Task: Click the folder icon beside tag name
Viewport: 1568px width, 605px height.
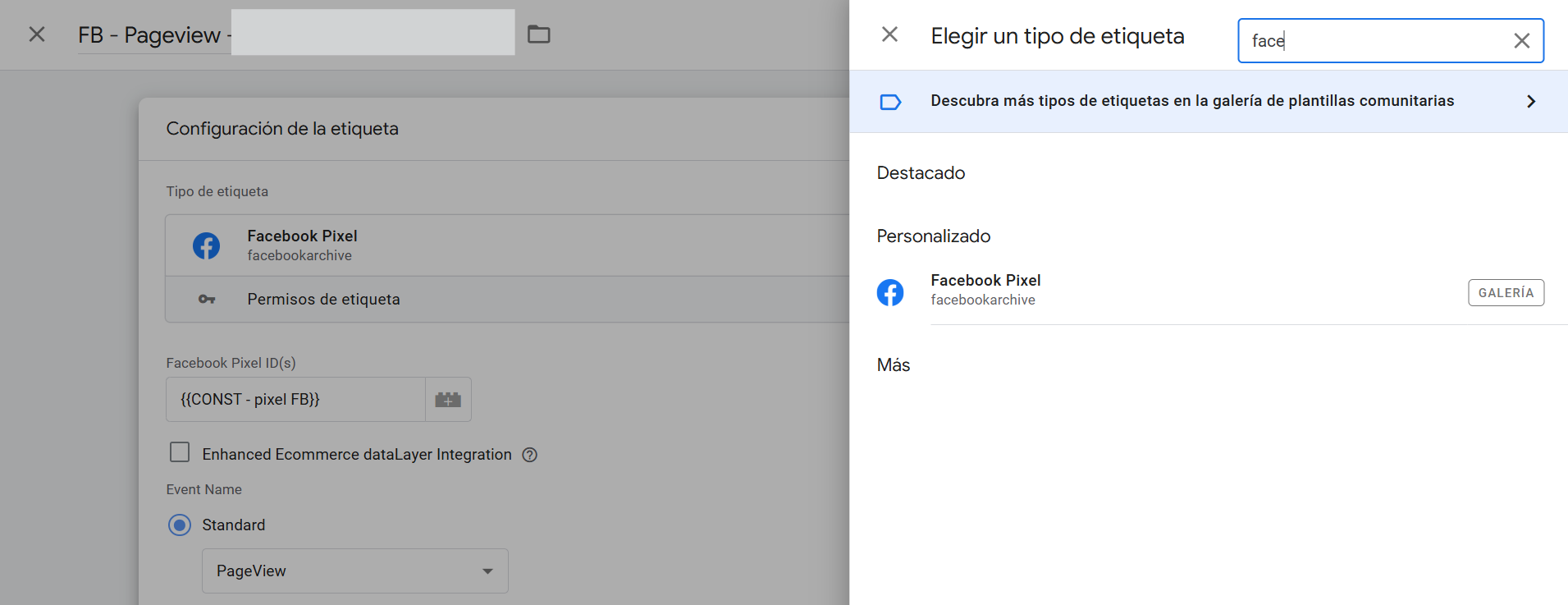Action: (x=538, y=34)
